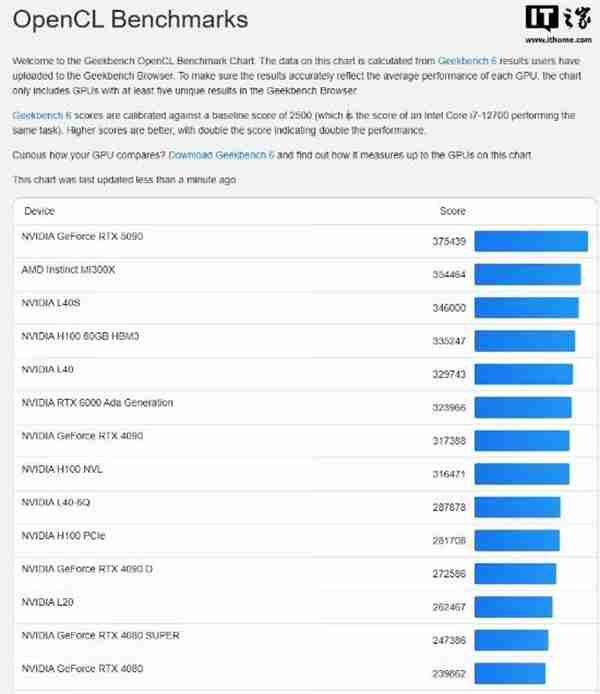The width and height of the screenshot is (600, 694).
Task: Click the blue score bar for NVIDIA L20
Action: (513, 606)
